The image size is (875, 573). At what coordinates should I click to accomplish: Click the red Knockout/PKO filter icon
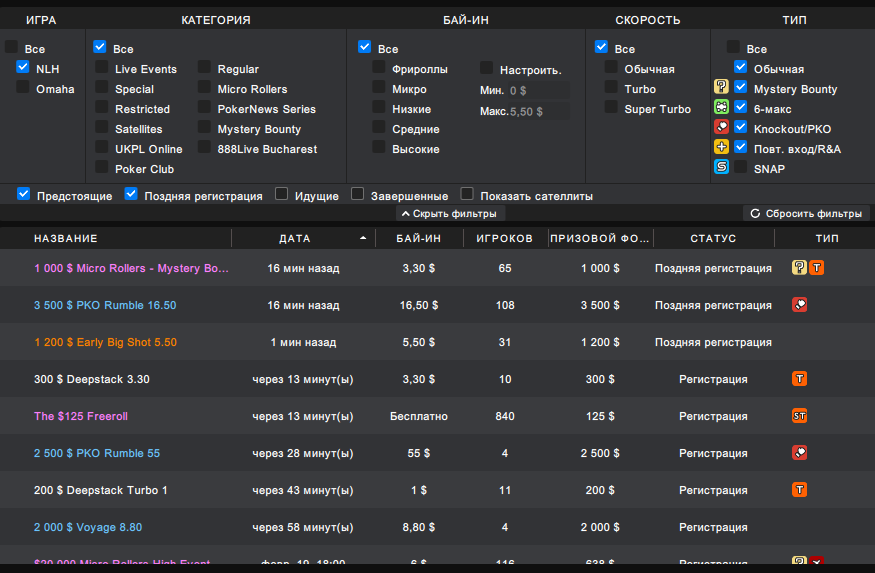click(x=721, y=128)
